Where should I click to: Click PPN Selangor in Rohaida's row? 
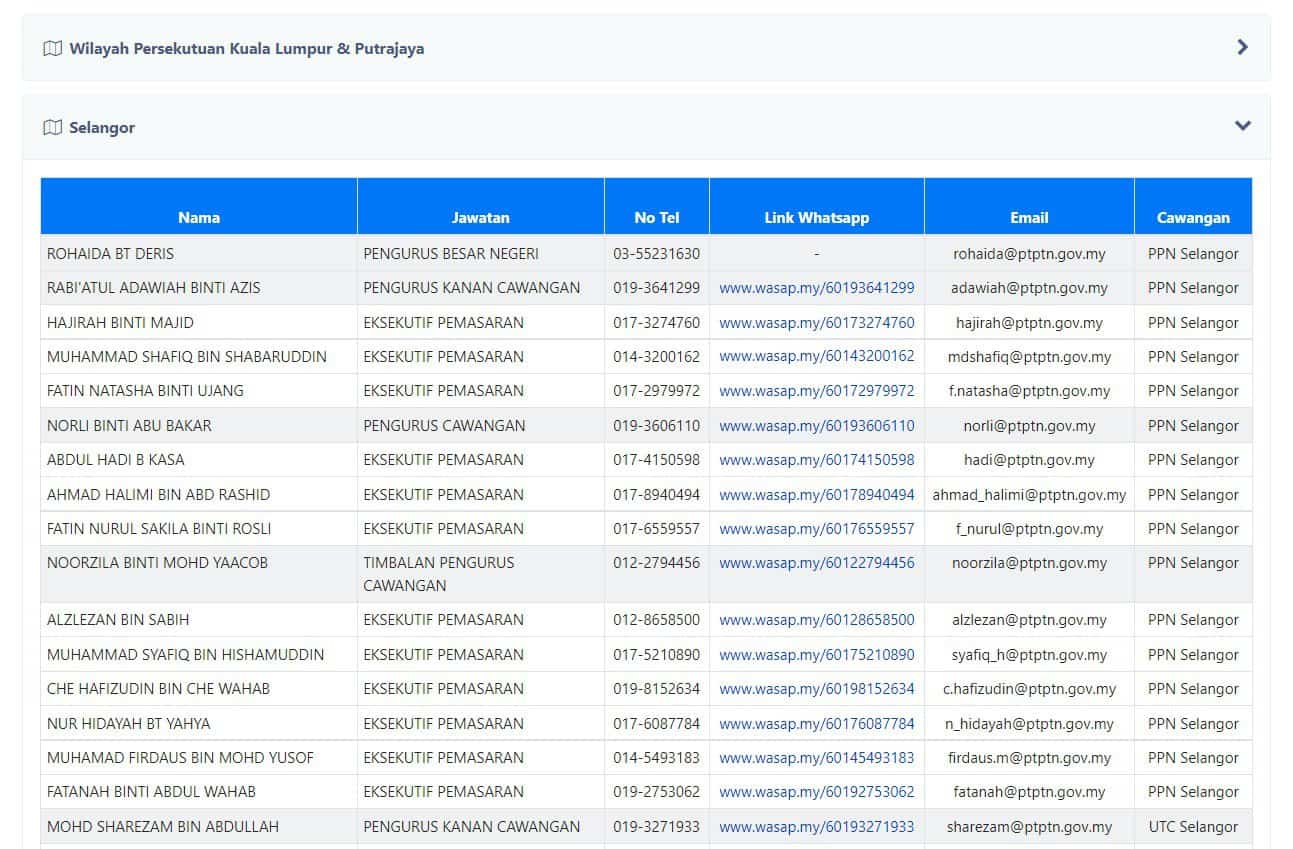(1193, 254)
